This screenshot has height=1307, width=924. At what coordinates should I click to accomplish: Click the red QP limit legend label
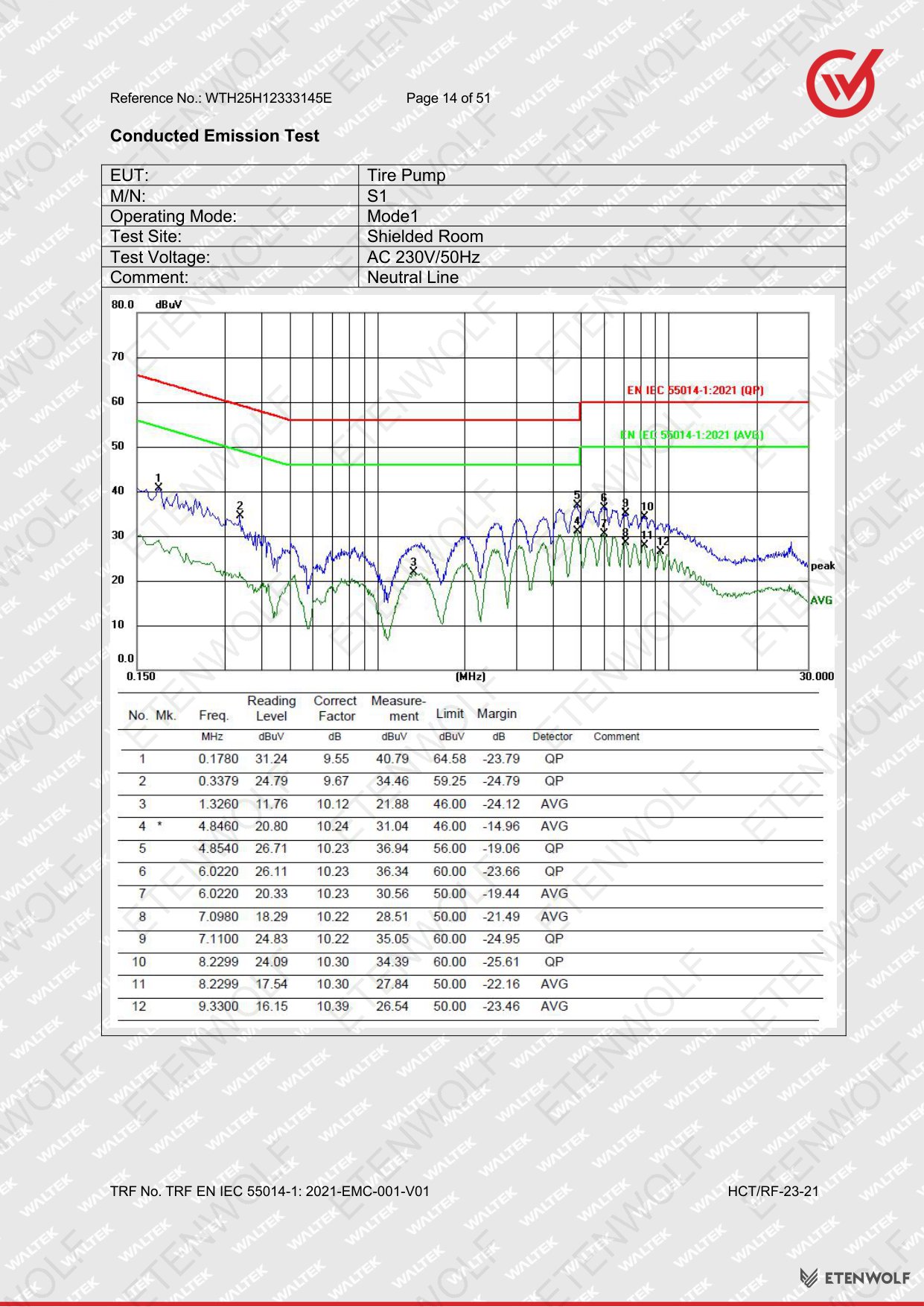(695, 390)
